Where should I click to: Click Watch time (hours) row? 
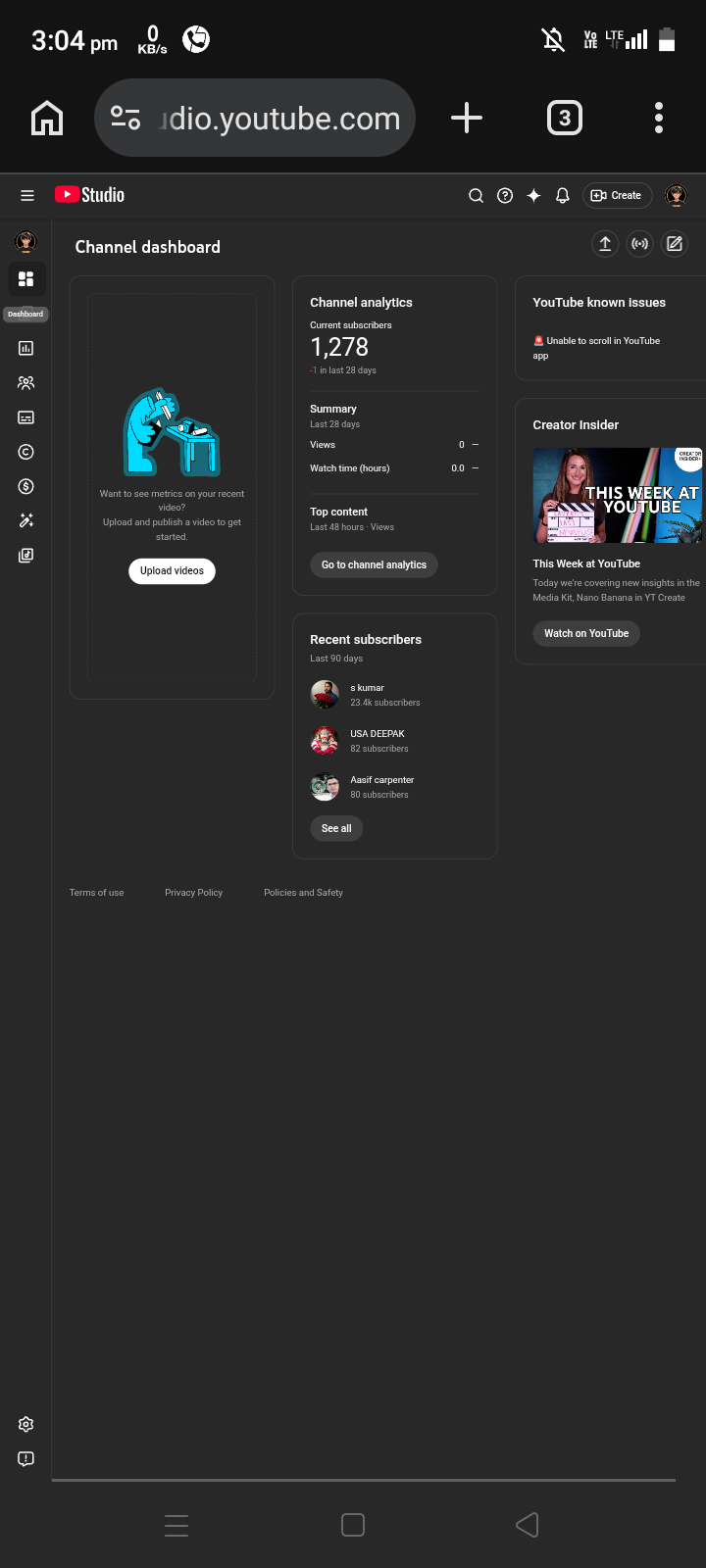point(394,468)
